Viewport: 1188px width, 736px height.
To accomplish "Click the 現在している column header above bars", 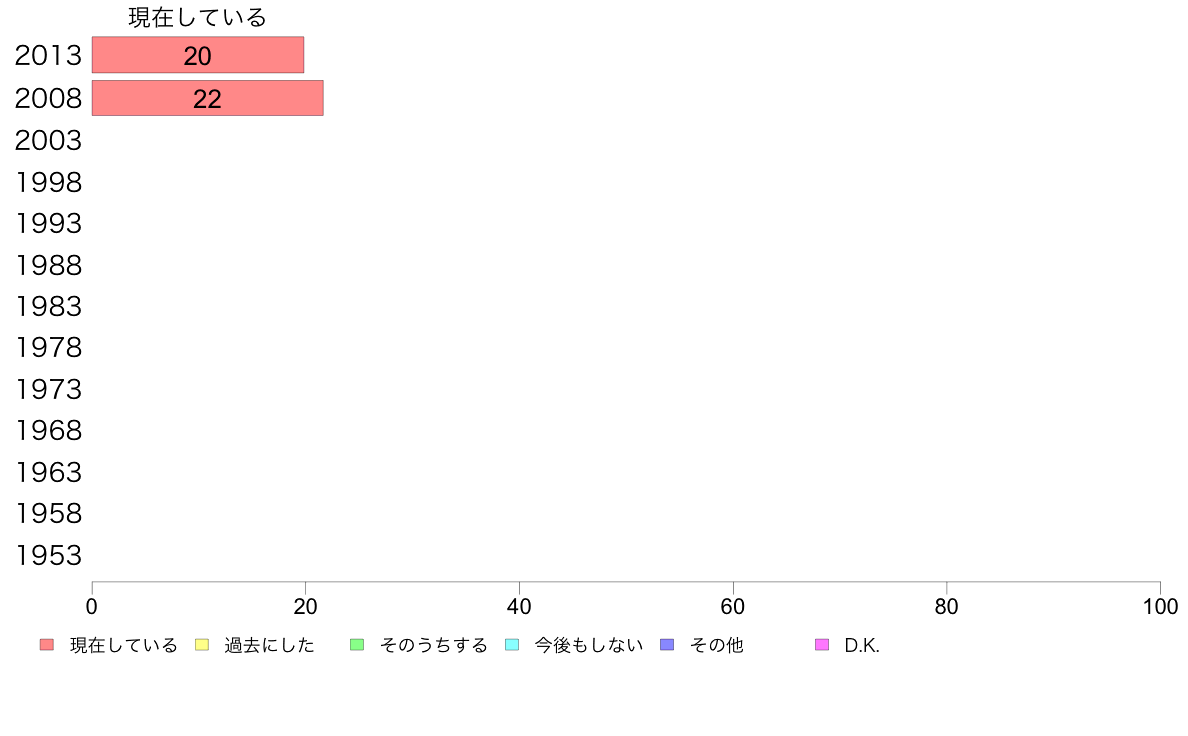I will pyautogui.click(x=197, y=17).
